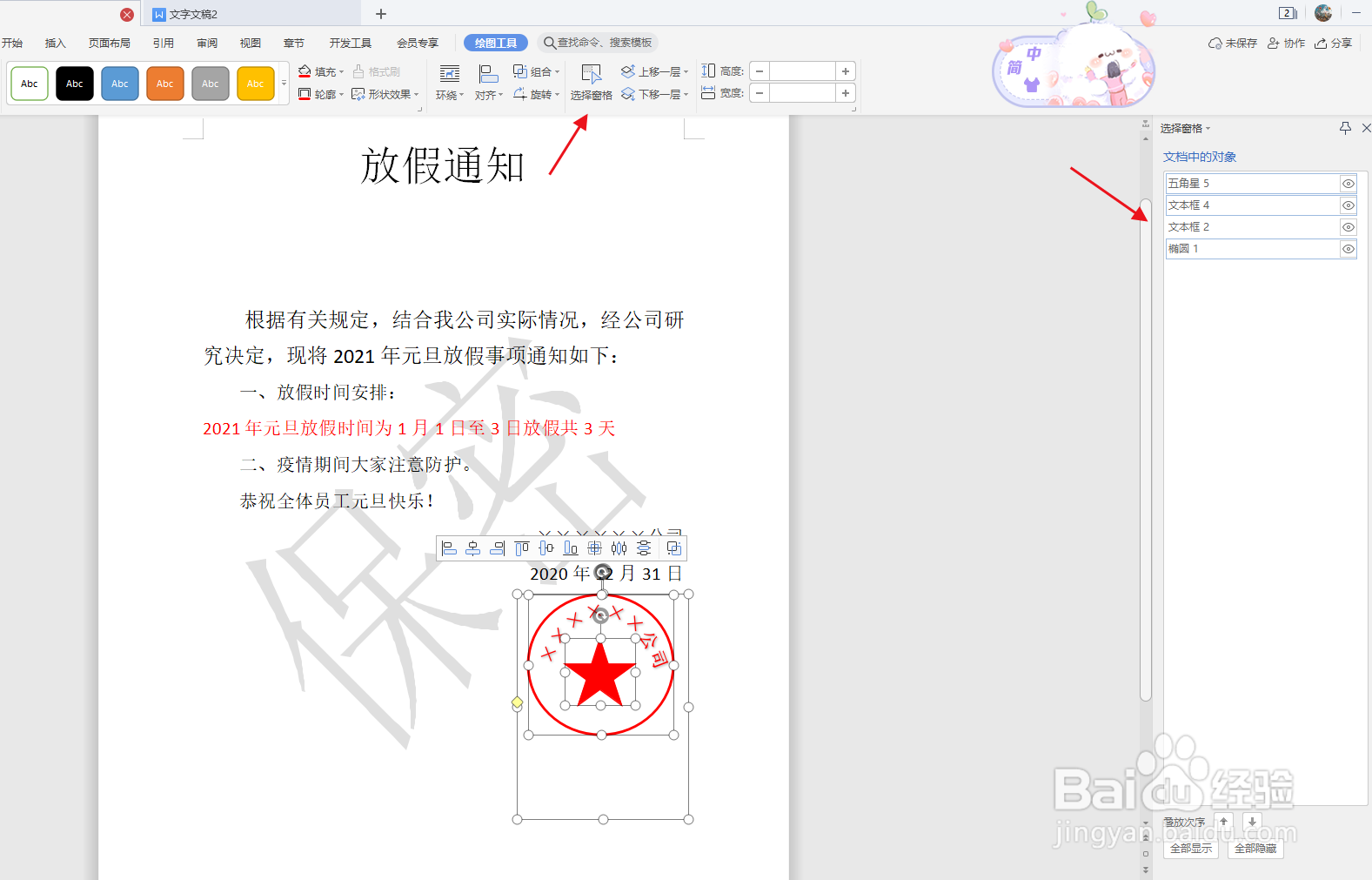Image resolution: width=1372 pixels, height=880 pixels.
Task: Open the 引用 ribbon tab
Action: click(164, 43)
